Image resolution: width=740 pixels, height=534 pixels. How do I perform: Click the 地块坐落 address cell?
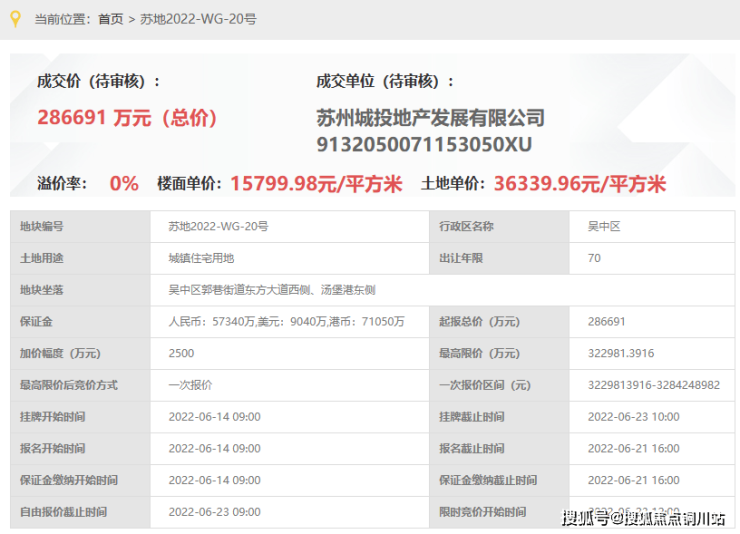coord(442,290)
